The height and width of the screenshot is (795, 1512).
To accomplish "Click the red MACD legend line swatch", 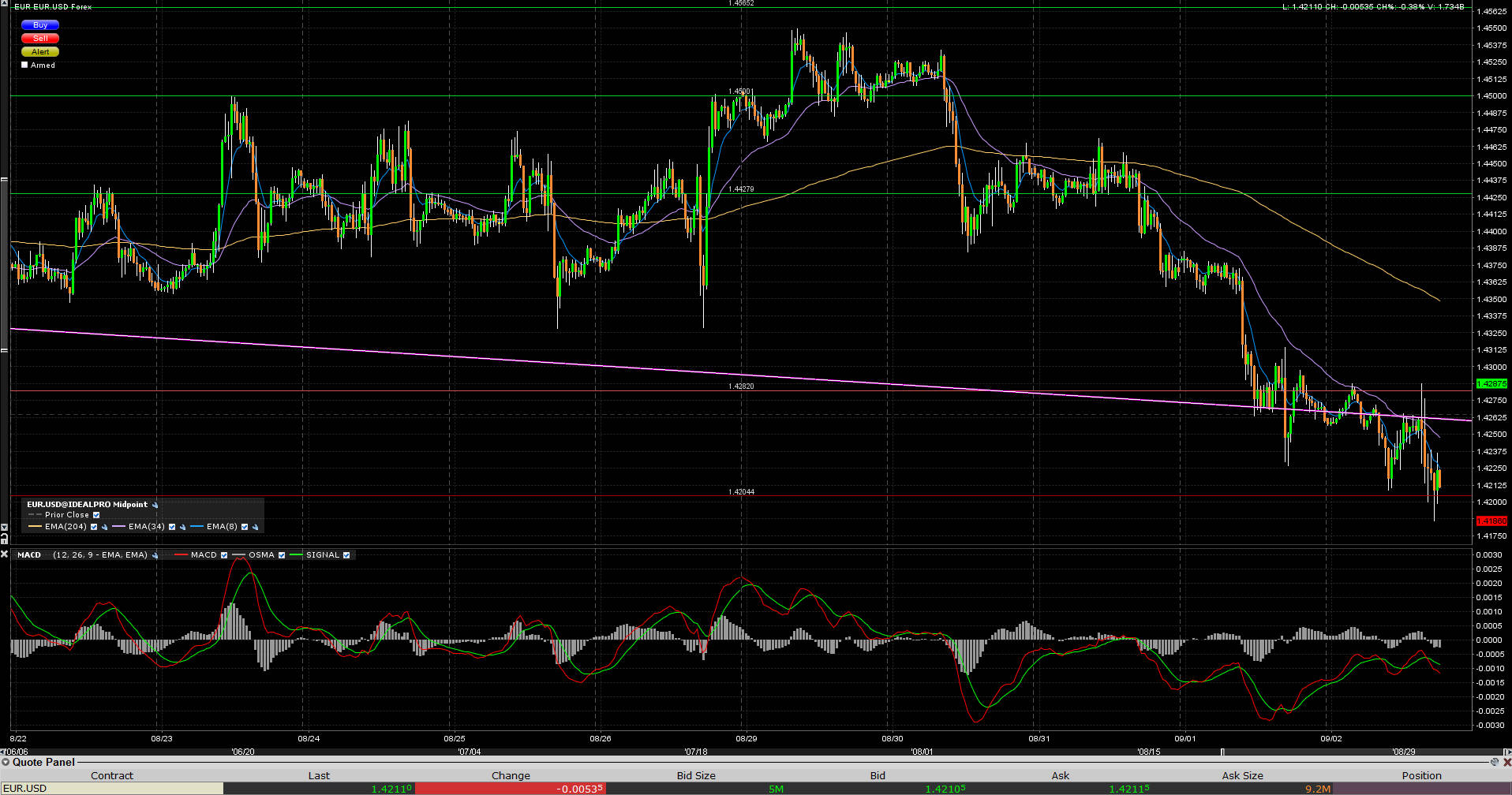I will 181,555.
